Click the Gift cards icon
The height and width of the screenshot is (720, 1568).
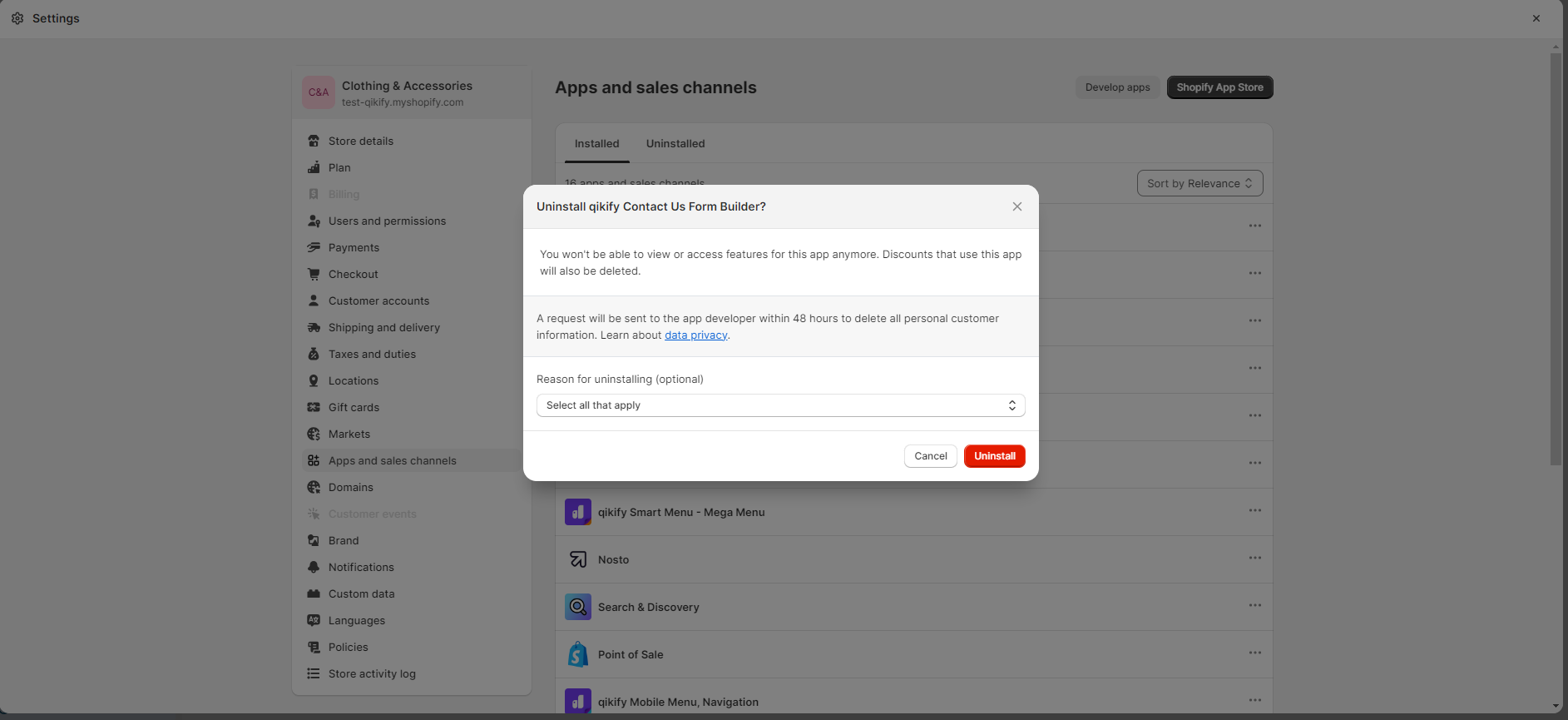tap(314, 407)
